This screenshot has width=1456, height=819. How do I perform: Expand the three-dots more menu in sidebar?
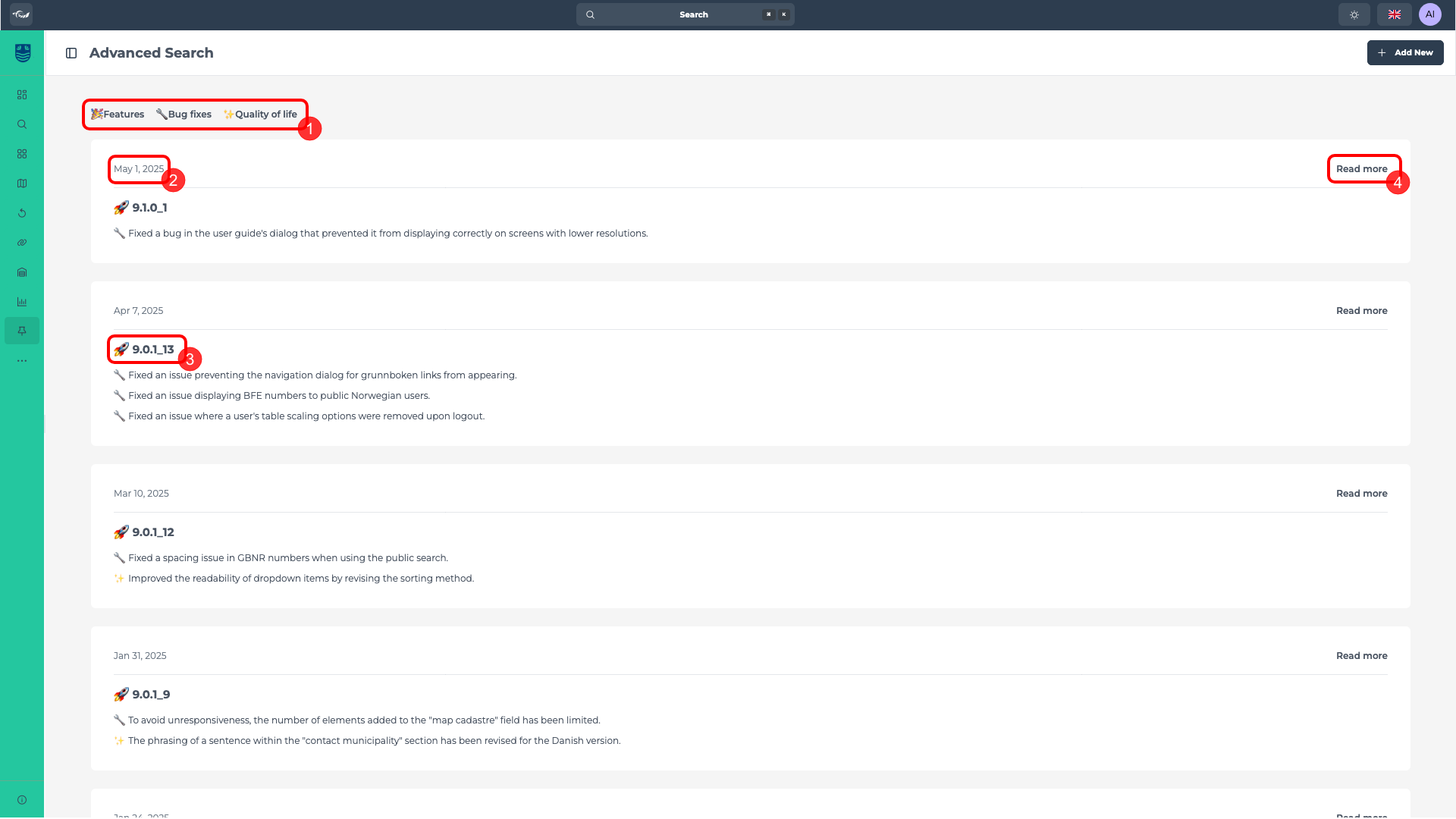(x=22, y=361)
